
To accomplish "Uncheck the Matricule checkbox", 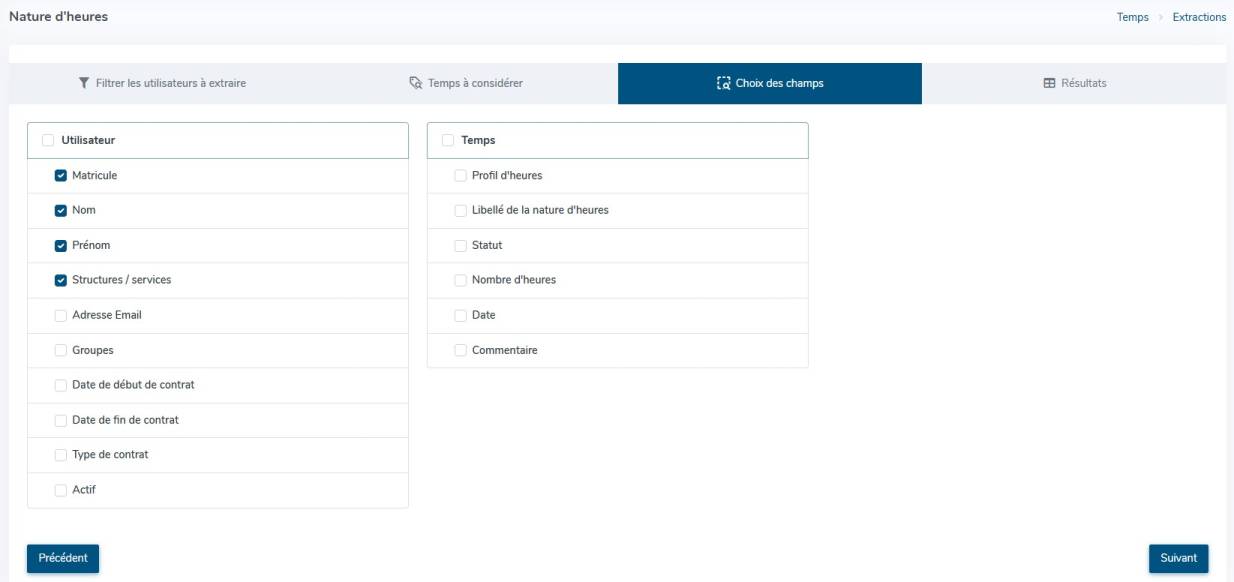I will pos(61,176).
